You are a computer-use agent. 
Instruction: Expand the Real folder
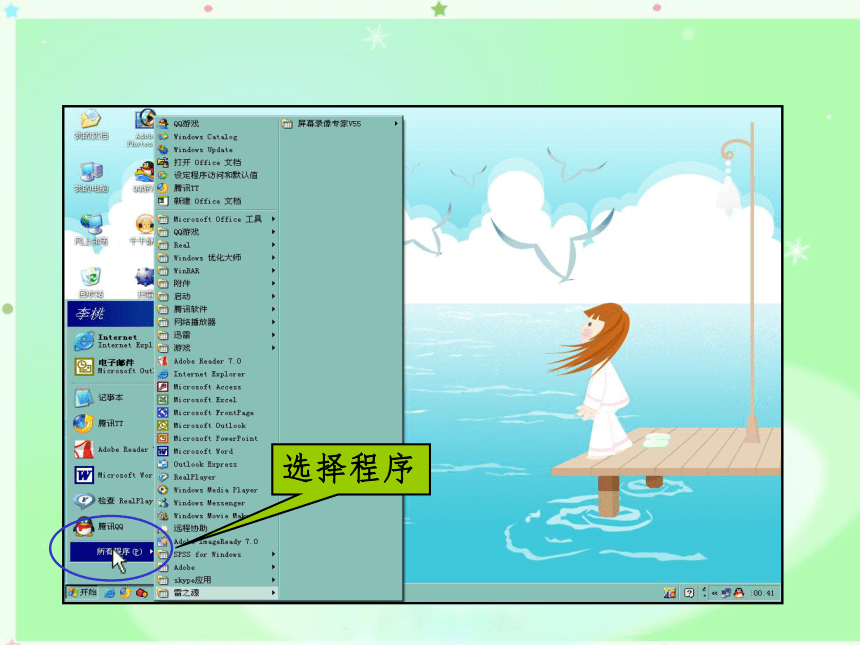click(x=217, y=245)
